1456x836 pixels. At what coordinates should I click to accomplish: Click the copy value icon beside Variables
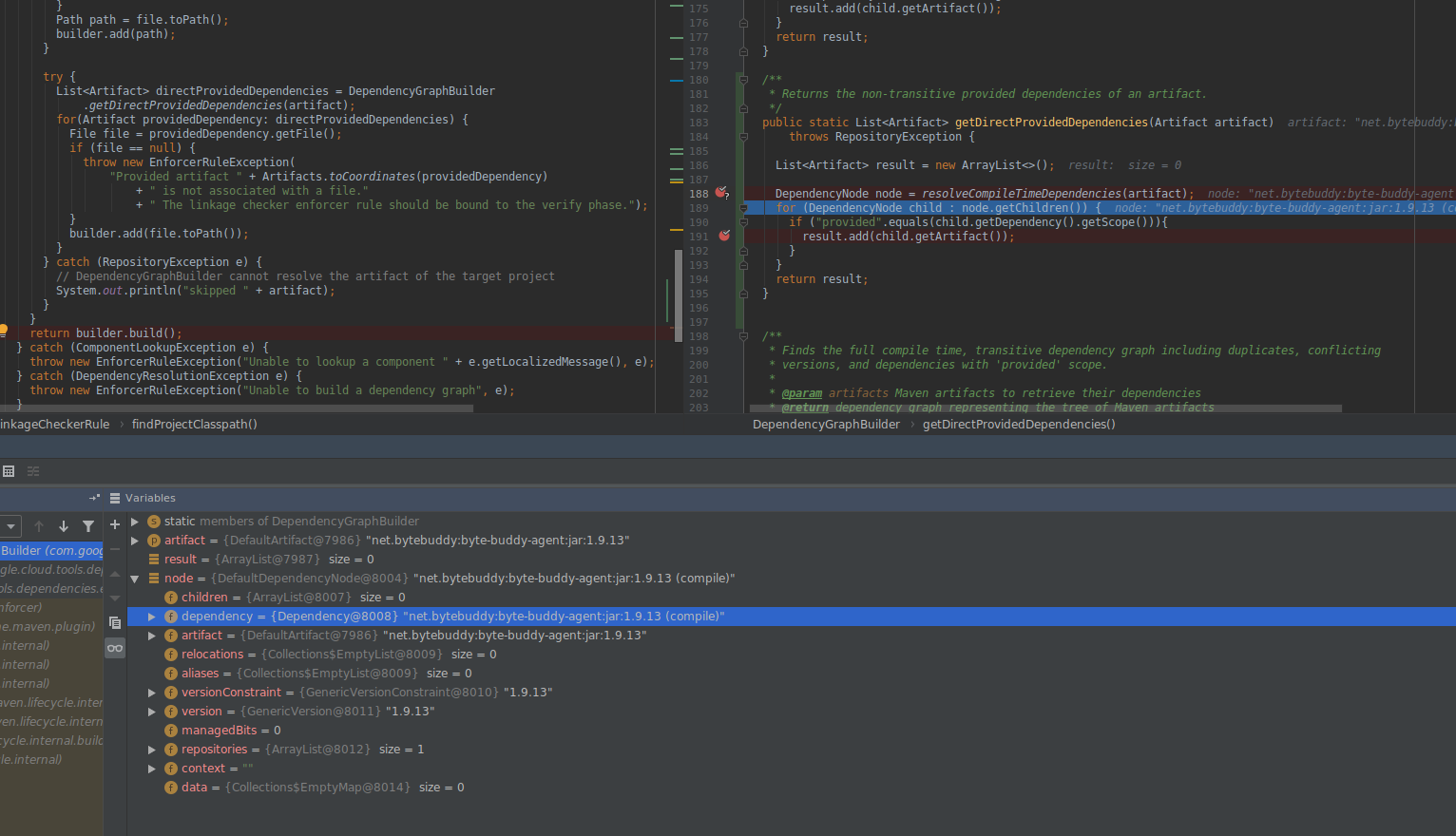[115, 622]
